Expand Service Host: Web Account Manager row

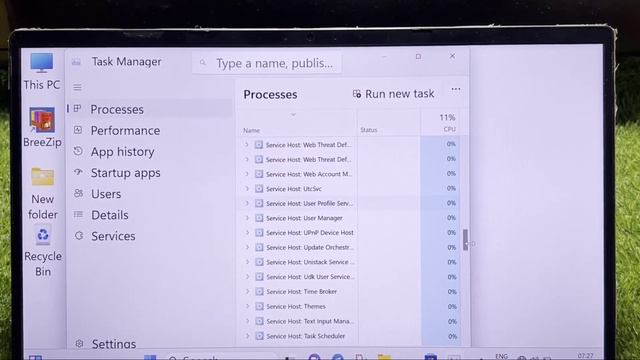point(247,174)
